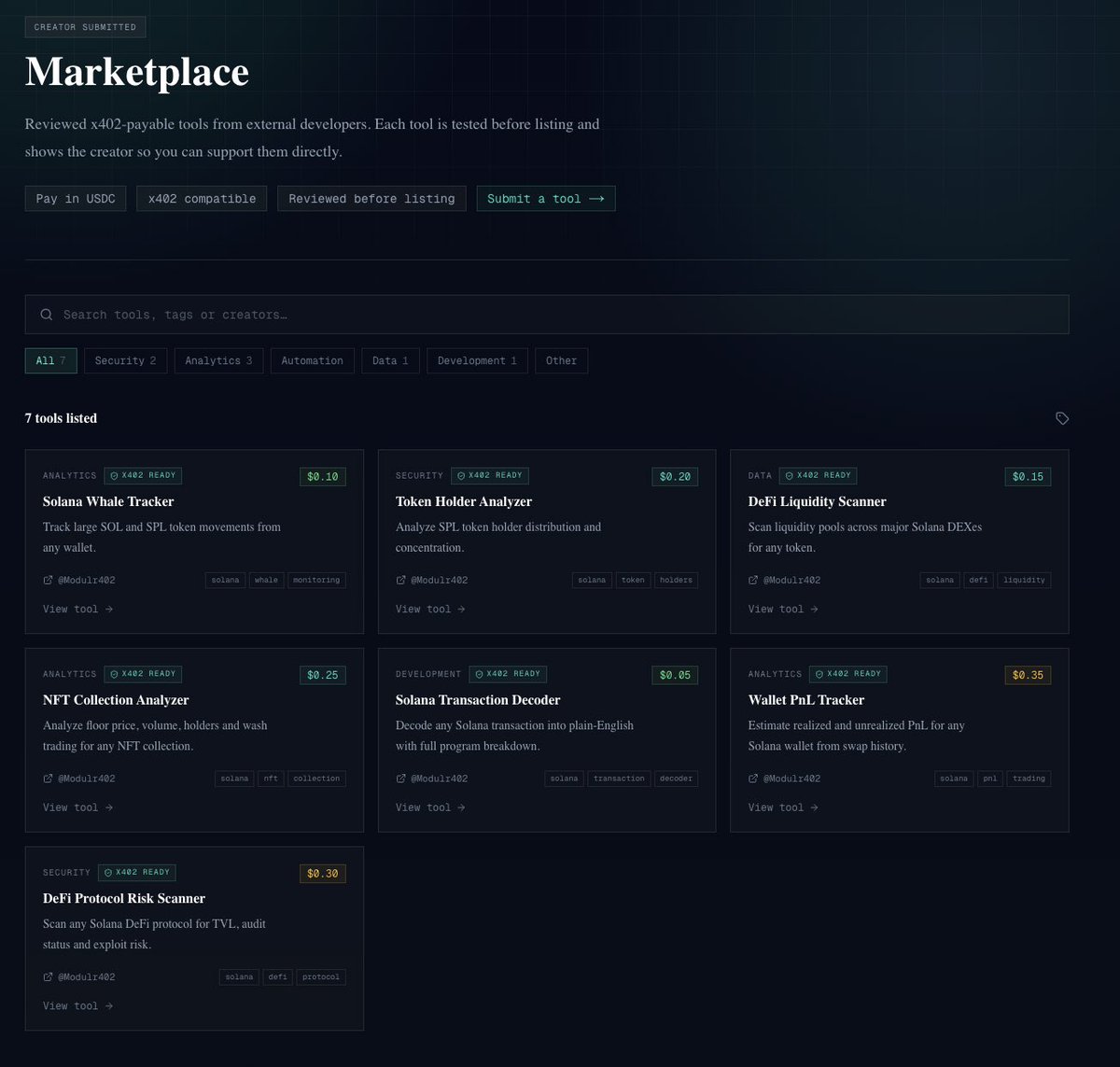Click X402 READY badge on Solana Whale Tracker

click(x=143, y=475)
